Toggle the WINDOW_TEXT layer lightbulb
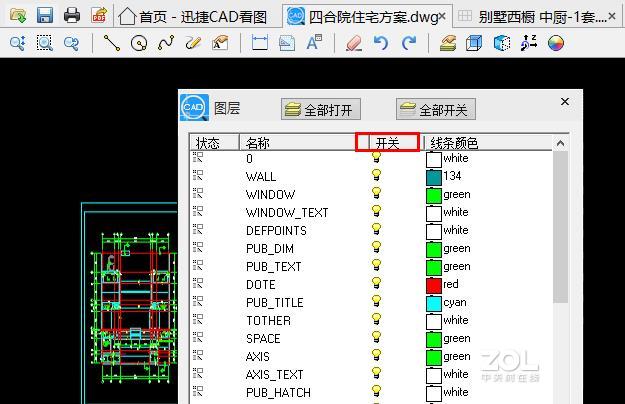625x404 pixels. point(376,211)
